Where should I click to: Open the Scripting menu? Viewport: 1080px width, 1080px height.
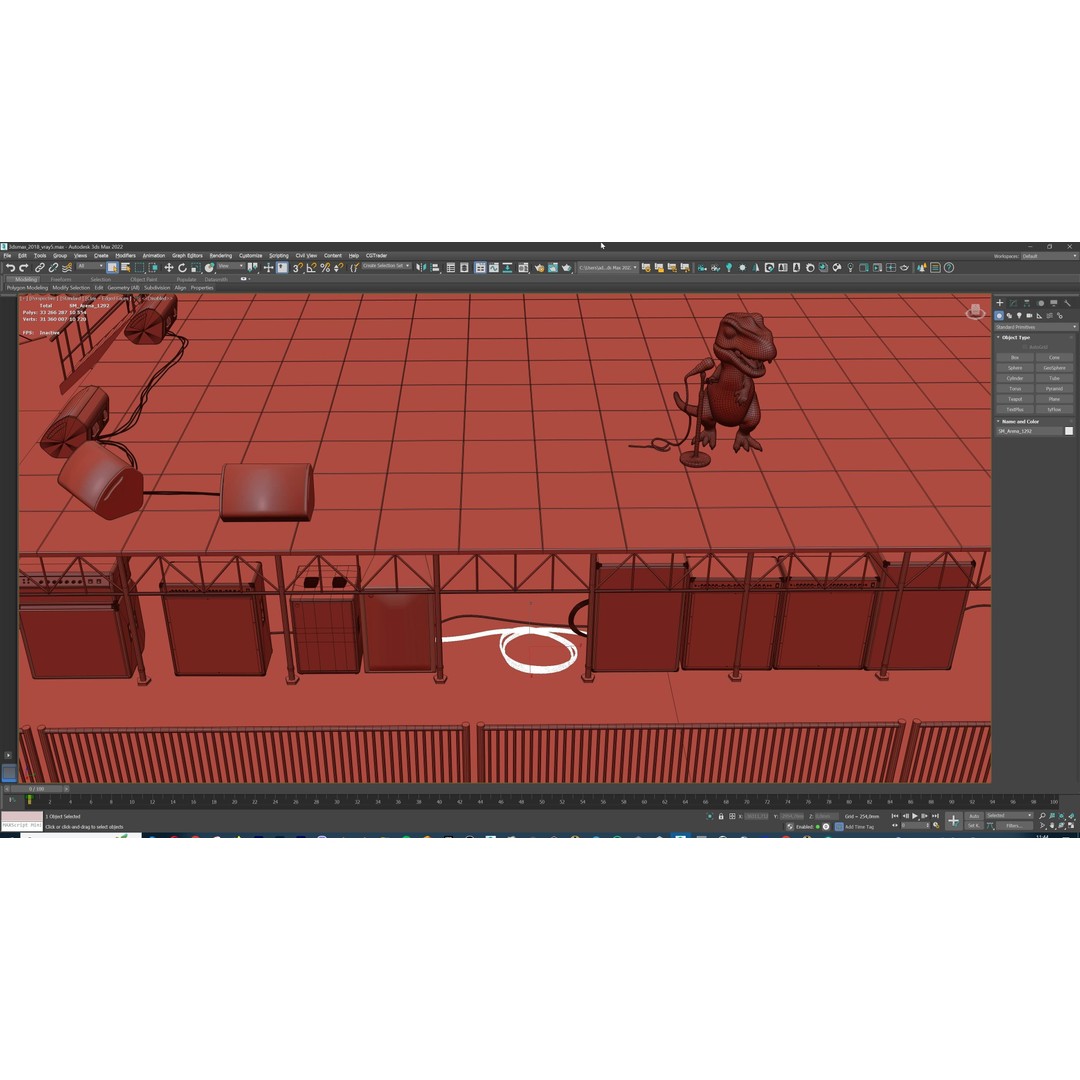tap(279, 256)
